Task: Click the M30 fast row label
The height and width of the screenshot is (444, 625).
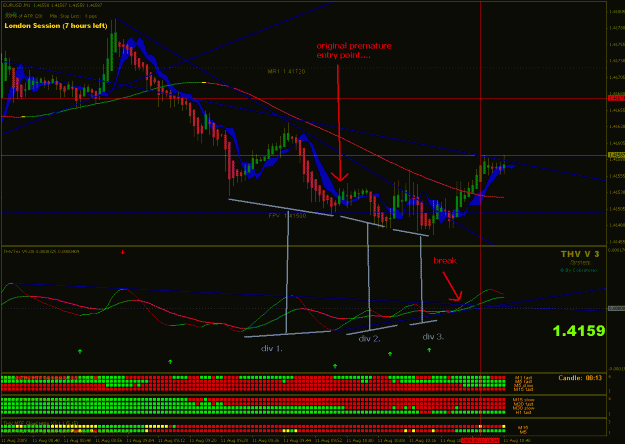Action: [523, 404]
